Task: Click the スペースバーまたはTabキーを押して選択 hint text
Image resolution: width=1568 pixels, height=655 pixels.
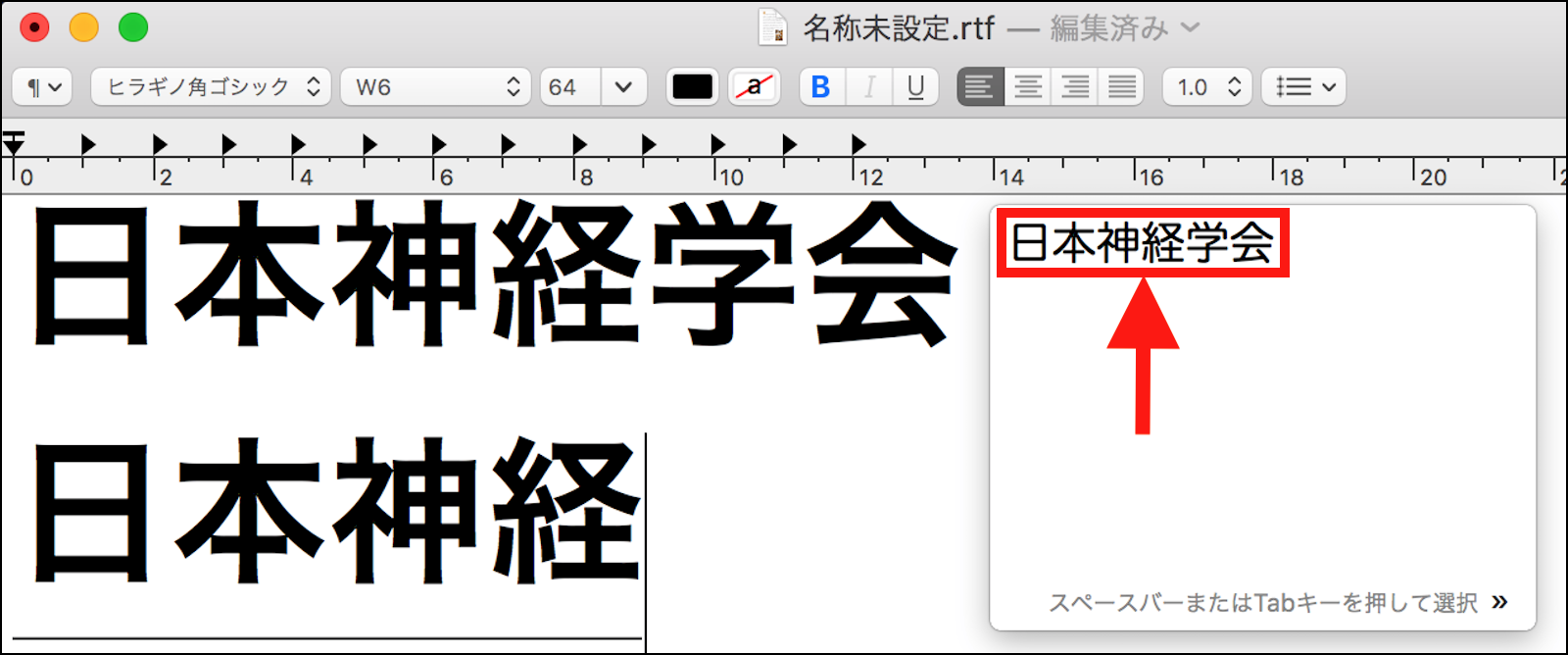Action: coord(1263,602)
